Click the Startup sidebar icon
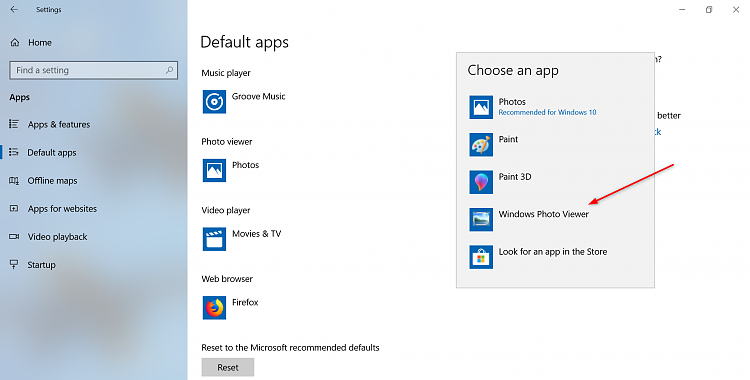The width and height of the screenshot is (750, 380). click(x=14, y=265)
